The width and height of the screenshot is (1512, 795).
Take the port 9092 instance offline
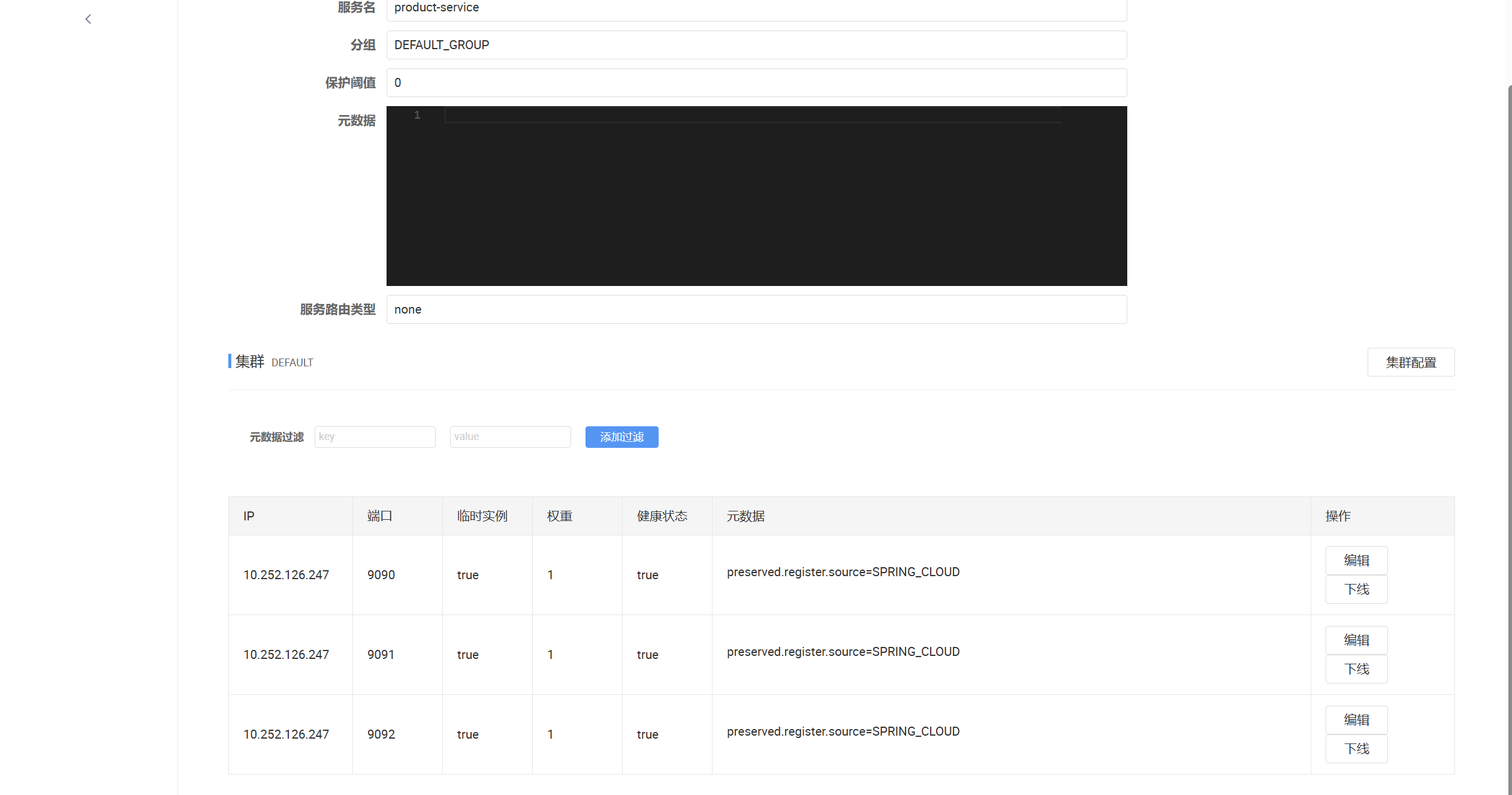pyautogui.click(x=1356, y=749)
